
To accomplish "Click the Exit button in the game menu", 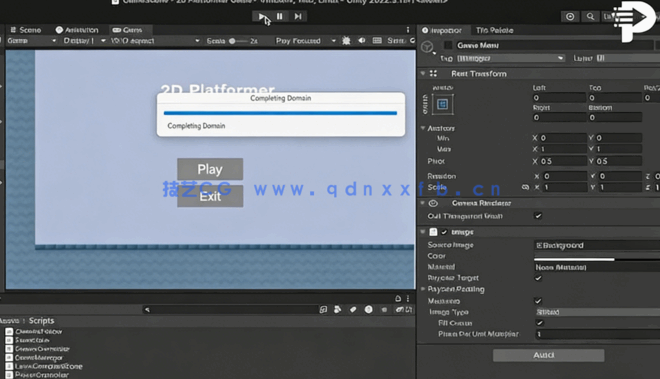I will [210, 196].
